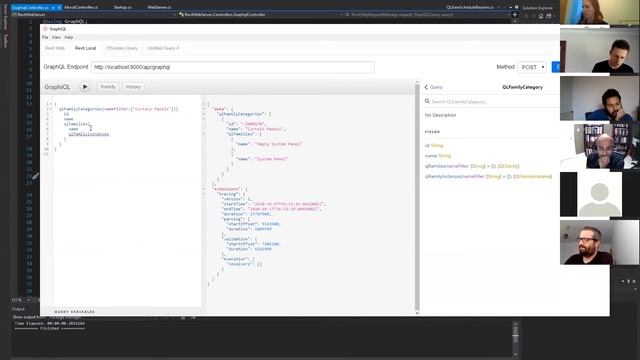Open the File menu in GraphiQL

pos(45,37)
